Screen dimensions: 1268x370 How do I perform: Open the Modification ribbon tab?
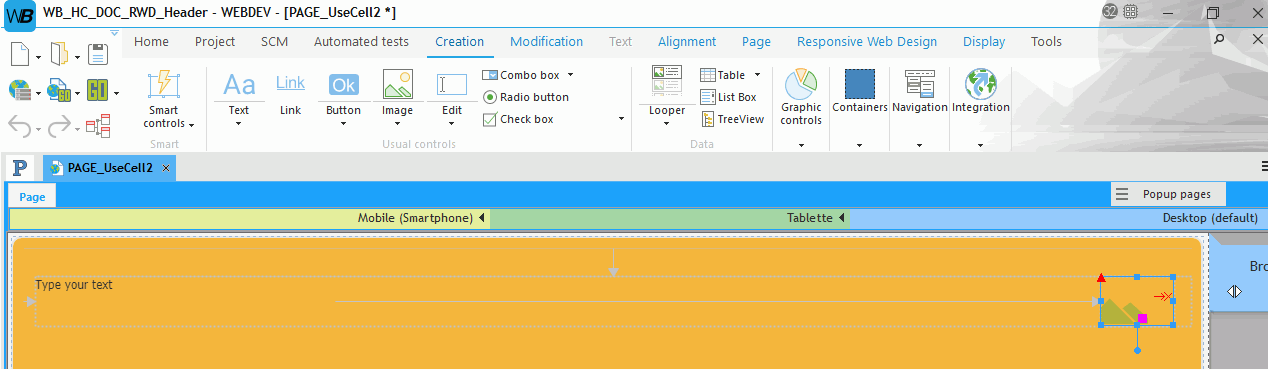[546, 42]
